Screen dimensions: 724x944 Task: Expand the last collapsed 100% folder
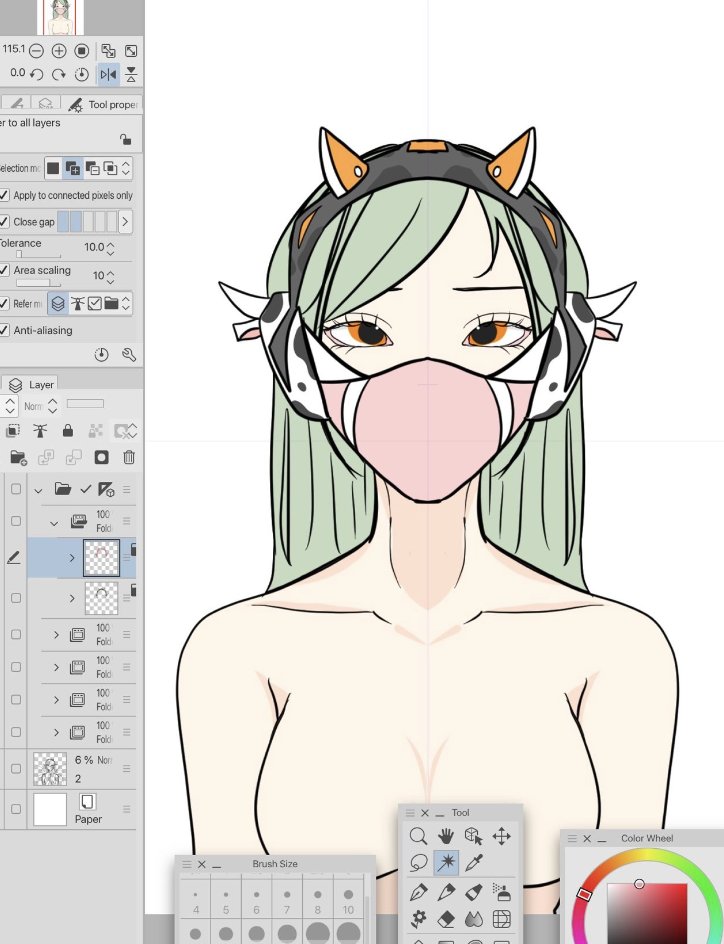(x=57, y=733)
